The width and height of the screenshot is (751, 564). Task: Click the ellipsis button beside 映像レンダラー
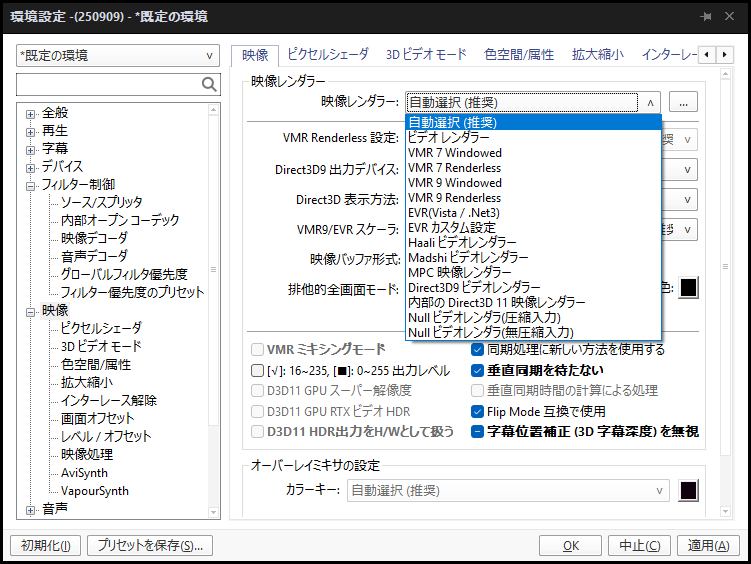click(x=683, y=102)
